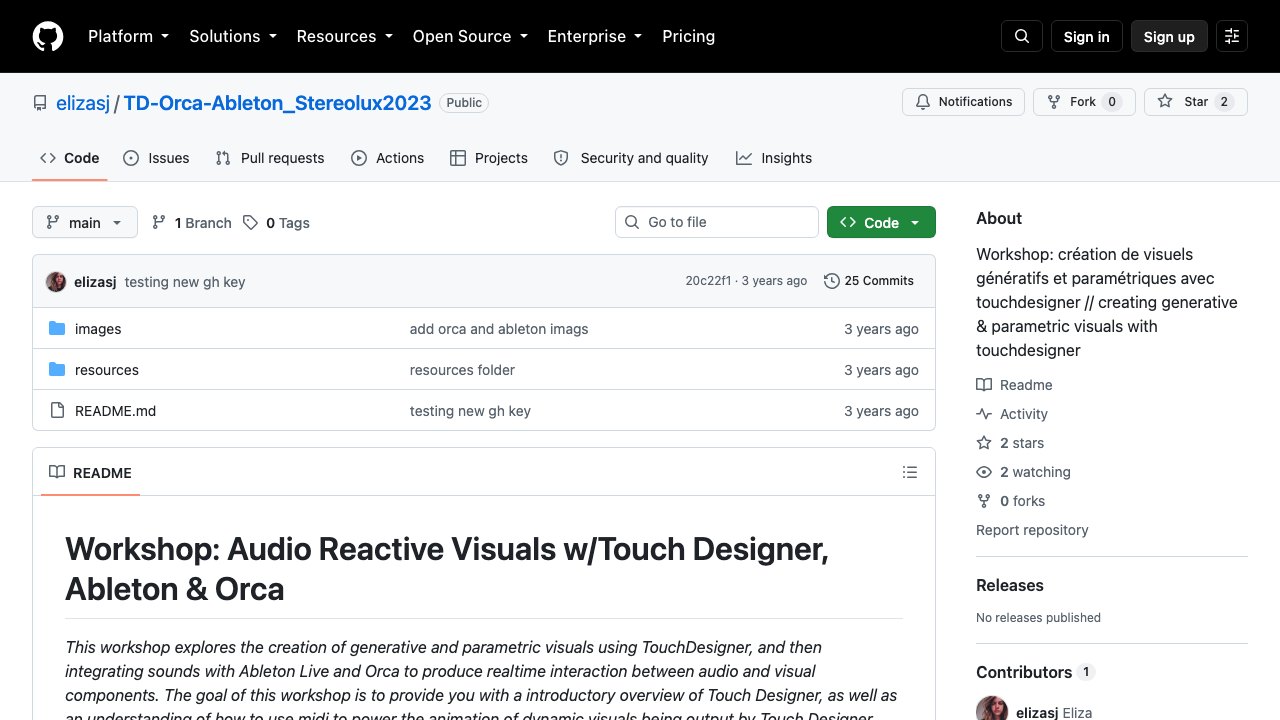The height and width of the screenshot is (720, 1280).
Task: Expand the Resources menu
Action: 346,36
